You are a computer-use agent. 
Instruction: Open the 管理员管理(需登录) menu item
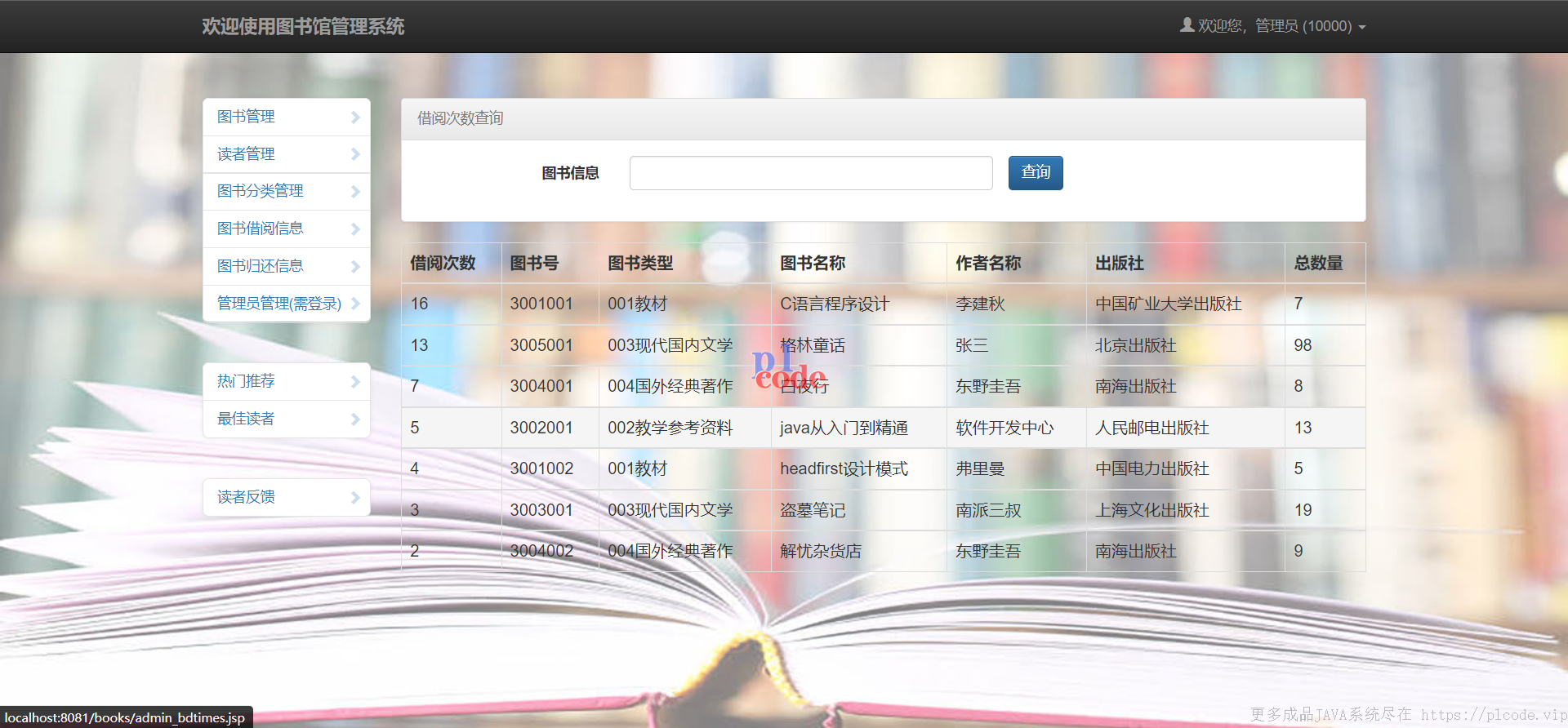point(287,304)
